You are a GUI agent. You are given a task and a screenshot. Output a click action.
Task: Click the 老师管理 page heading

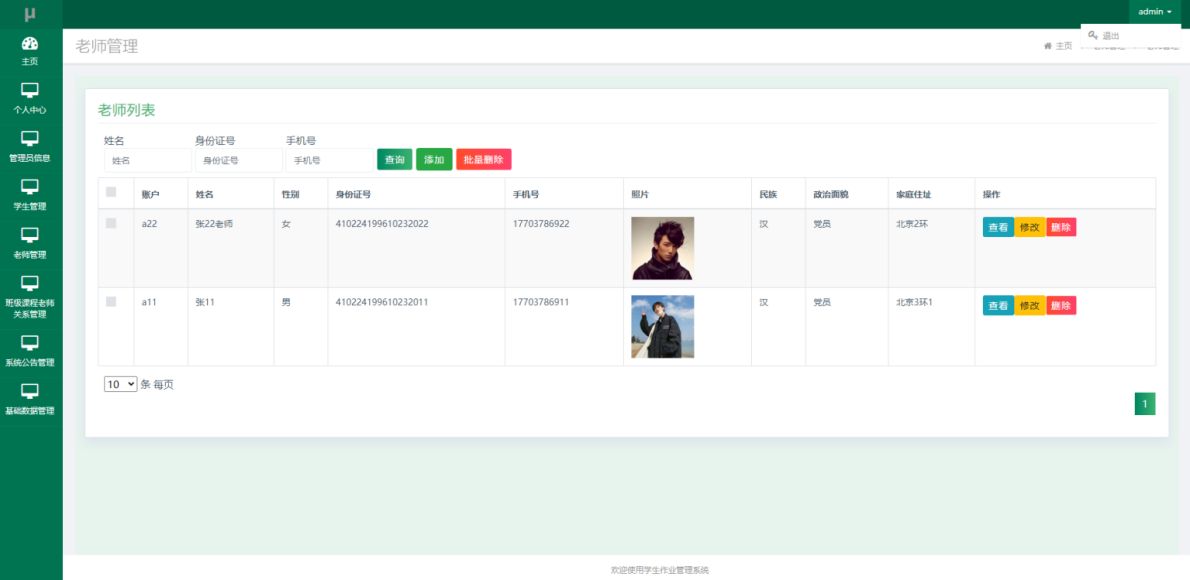point(107,46)
